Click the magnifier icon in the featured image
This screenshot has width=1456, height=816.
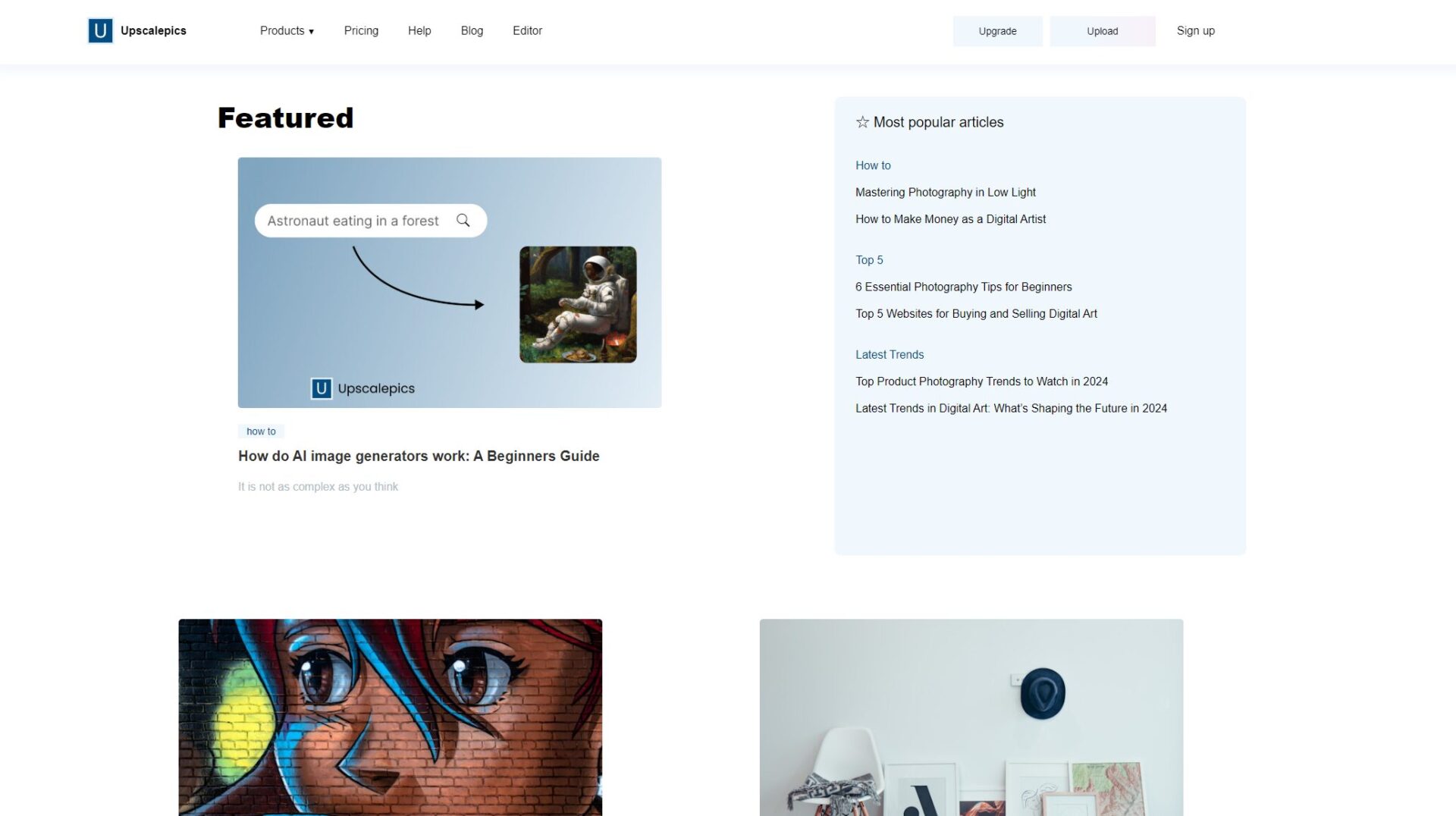coord(463,220)
